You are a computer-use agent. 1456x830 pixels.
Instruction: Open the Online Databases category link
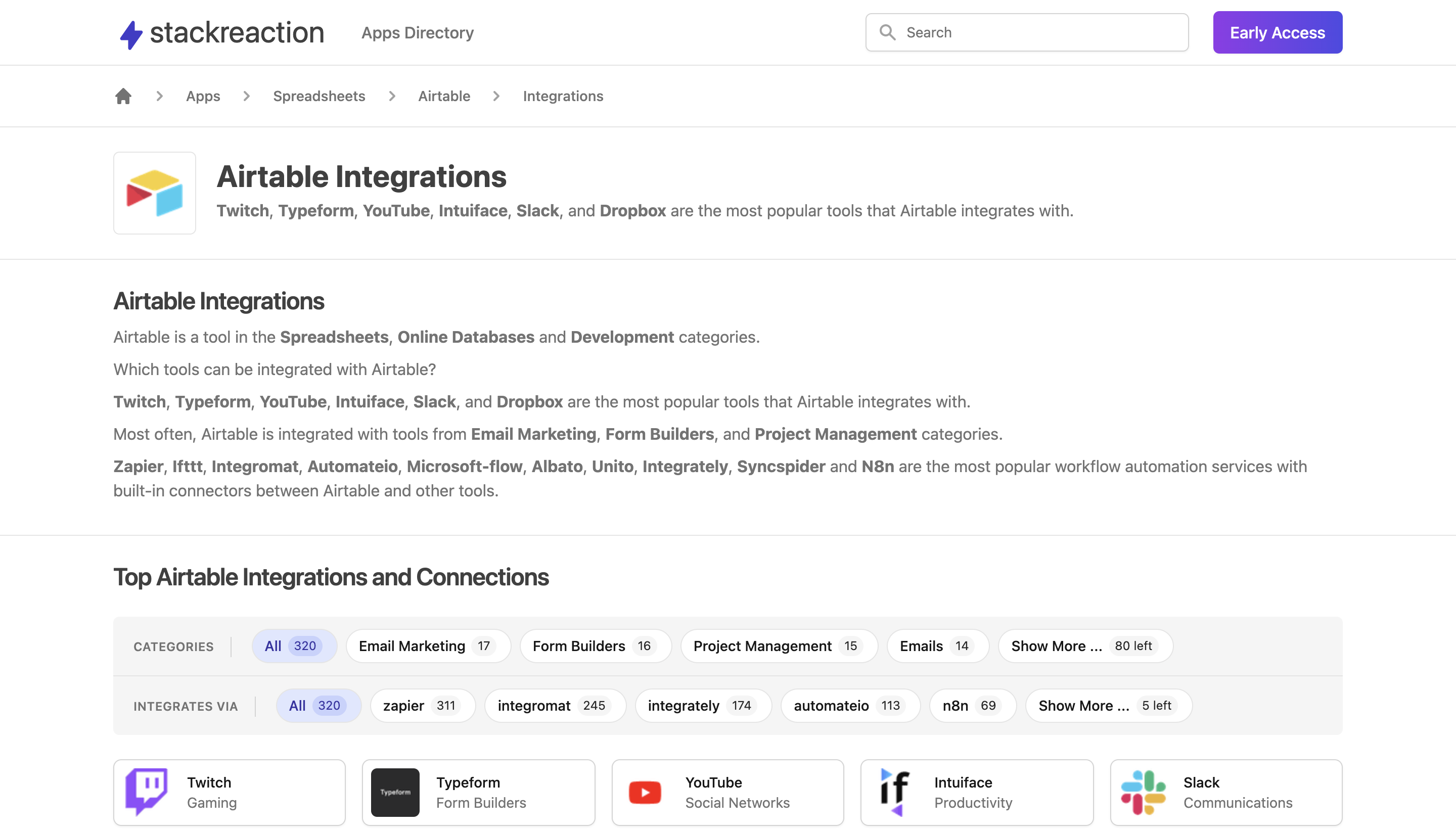[466, 337]
